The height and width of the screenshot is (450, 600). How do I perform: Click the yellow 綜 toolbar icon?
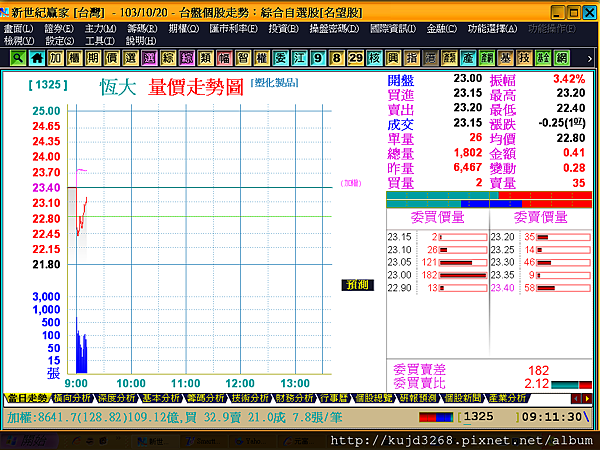(168, 58)
